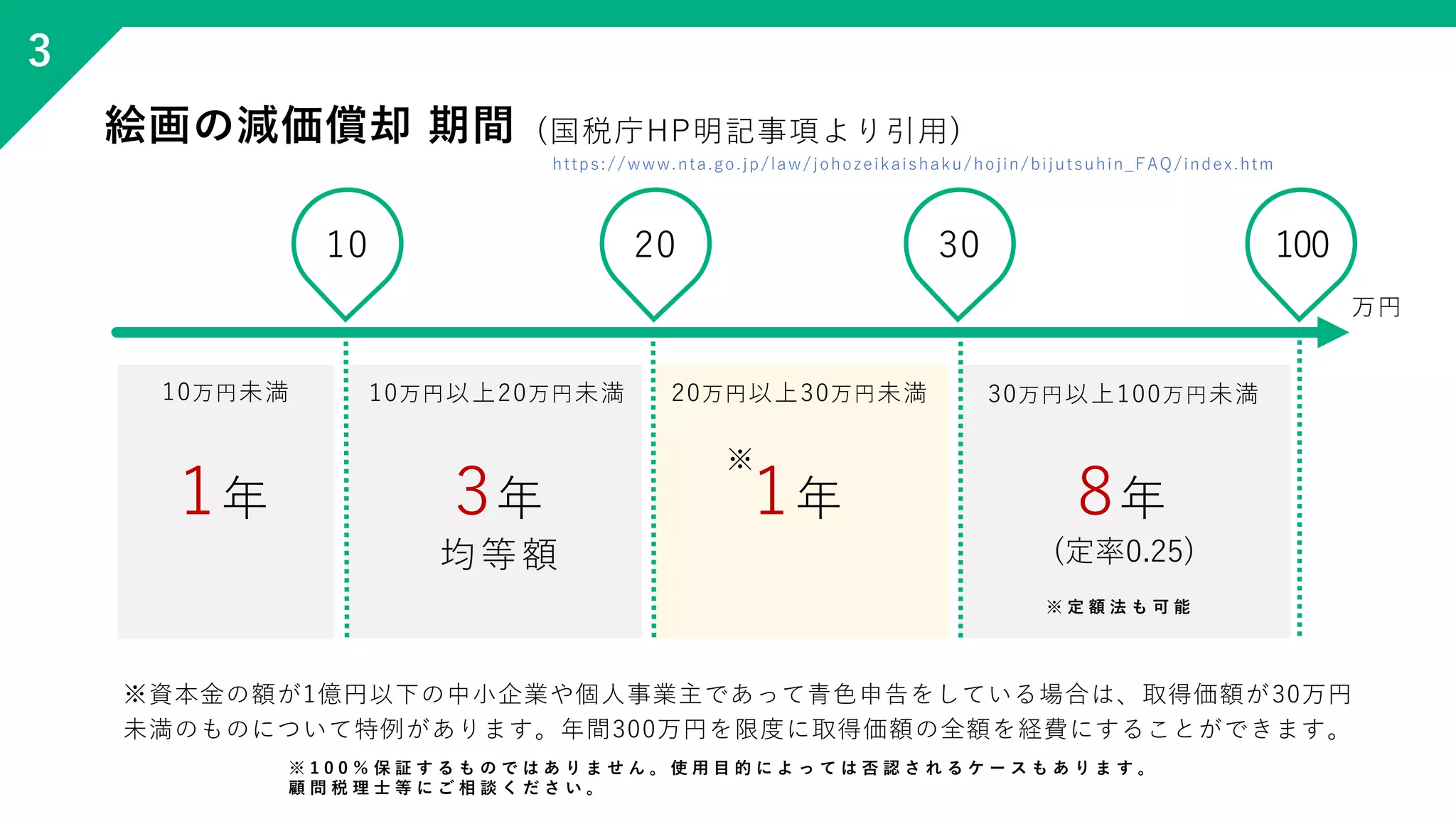Click the ※1年 value in the yellow card
Screen dimensions: 1456x819
[x=785, y=483]
